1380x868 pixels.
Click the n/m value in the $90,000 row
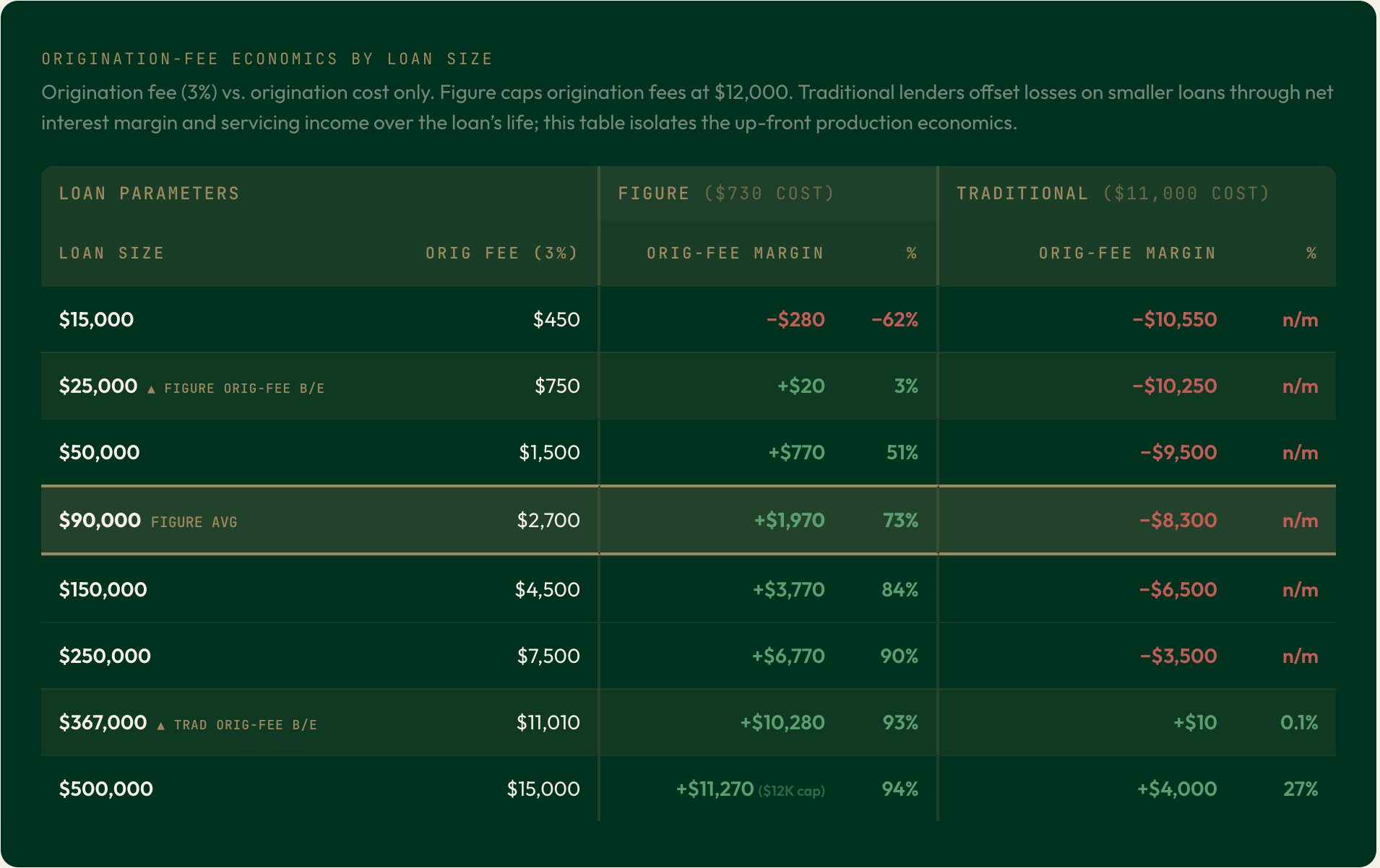click(x=1301, y=520)
